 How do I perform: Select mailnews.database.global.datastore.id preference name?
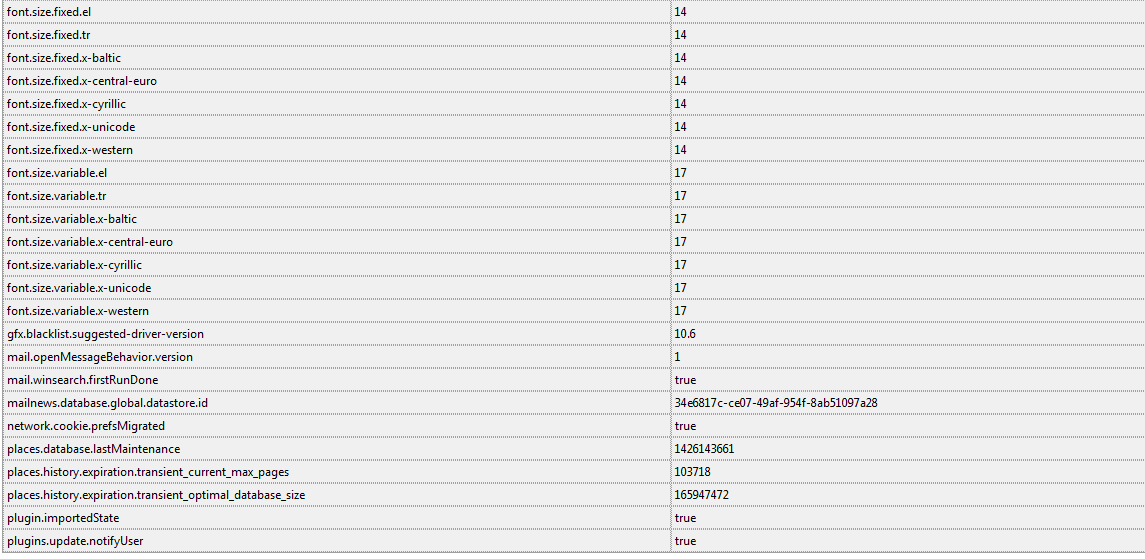(106, 403)
